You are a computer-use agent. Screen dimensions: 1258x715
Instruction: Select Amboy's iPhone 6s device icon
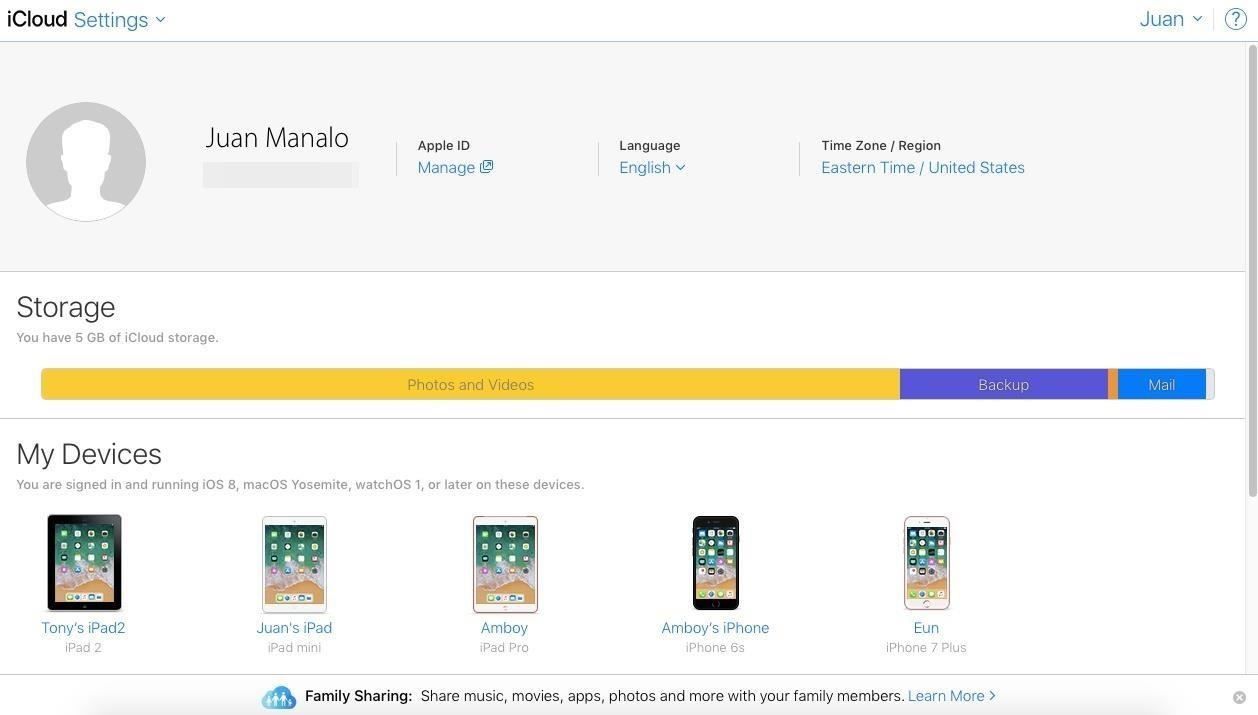(x=715, y=563)
